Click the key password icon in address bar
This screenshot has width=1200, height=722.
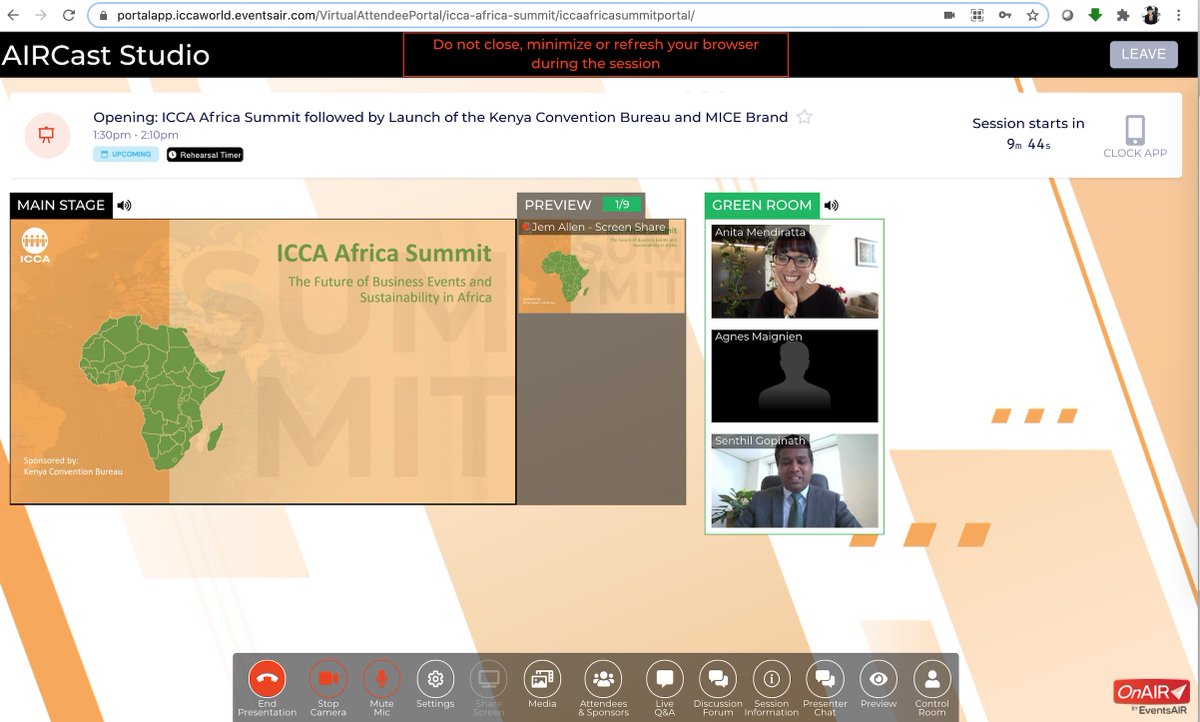[1005, 16]
